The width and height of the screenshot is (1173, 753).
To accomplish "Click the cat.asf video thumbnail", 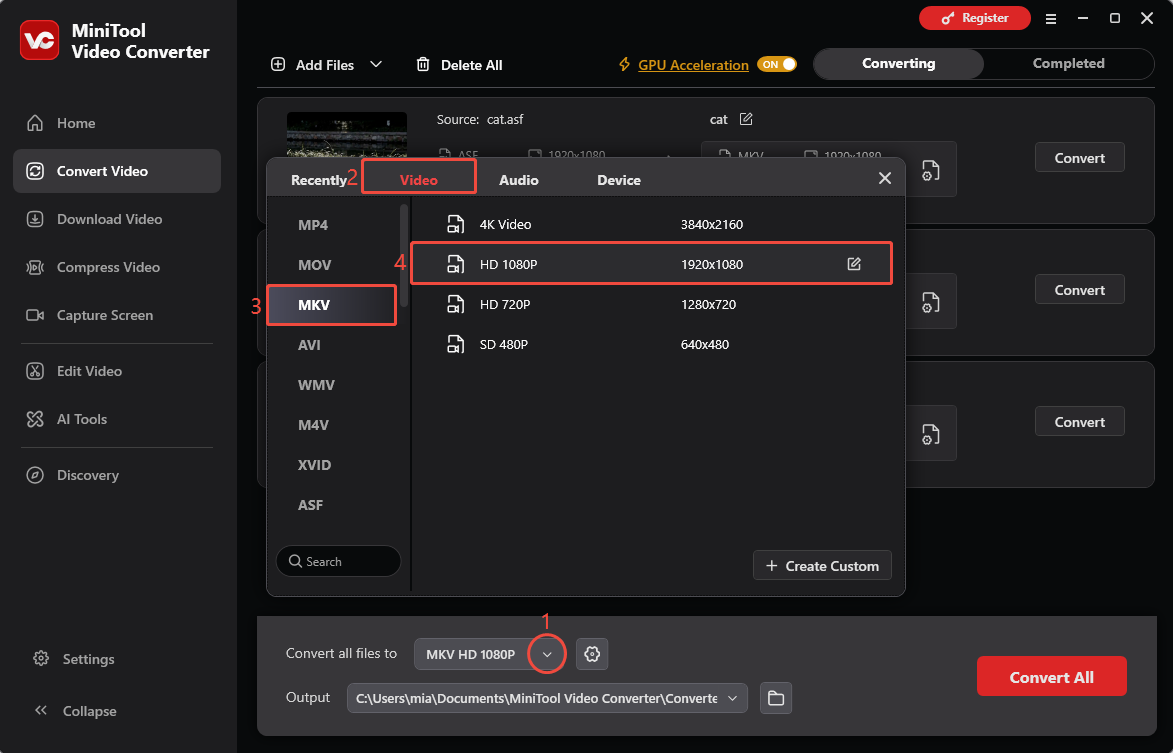I will (x=346, y=134).
